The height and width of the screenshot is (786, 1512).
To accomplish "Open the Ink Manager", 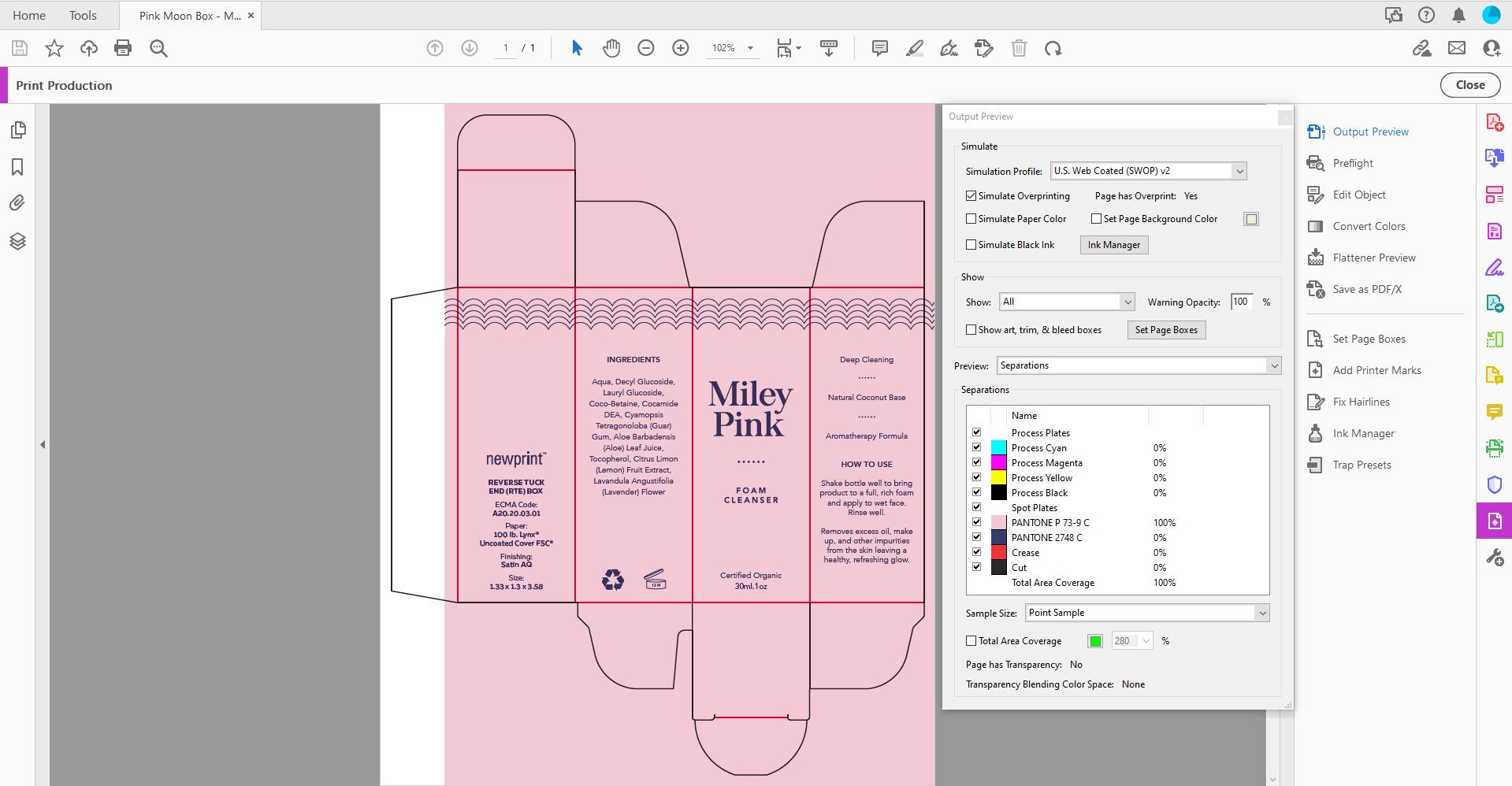I will point(1113,244).
